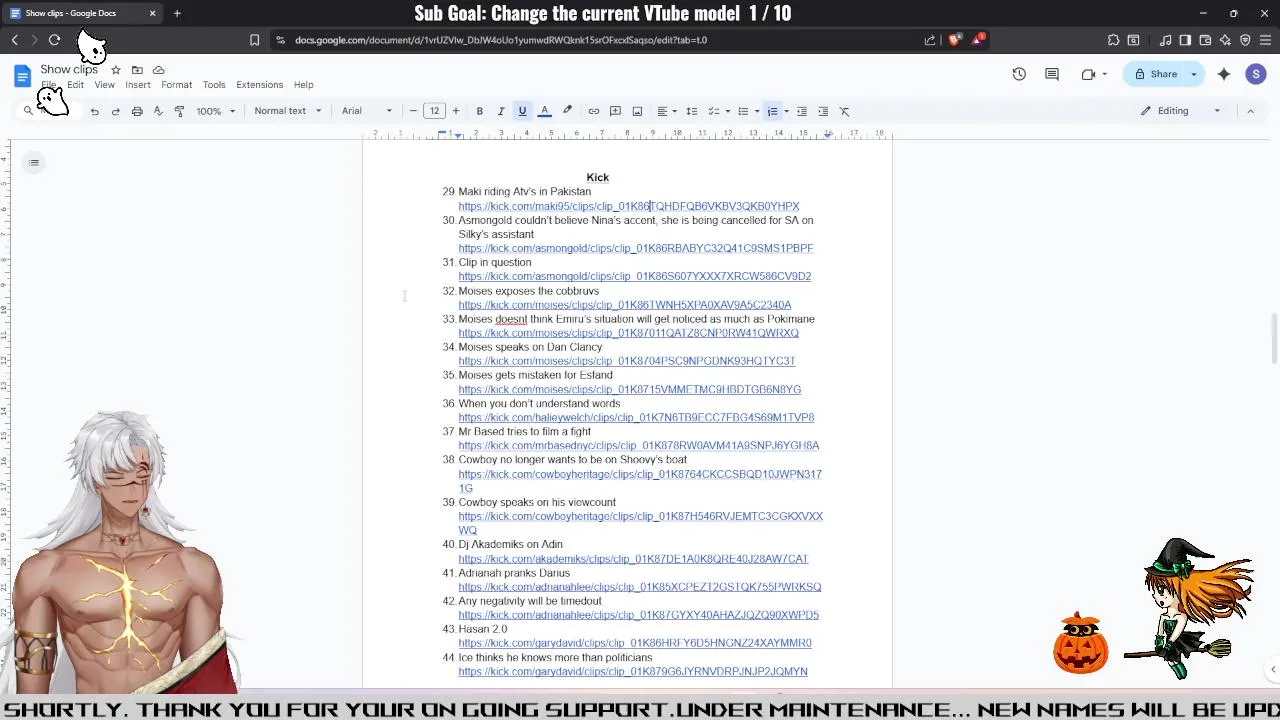This screenshot has height=720, width=1280.
Task: Open the Extensions menu
Action: click(x=259, y=85)
